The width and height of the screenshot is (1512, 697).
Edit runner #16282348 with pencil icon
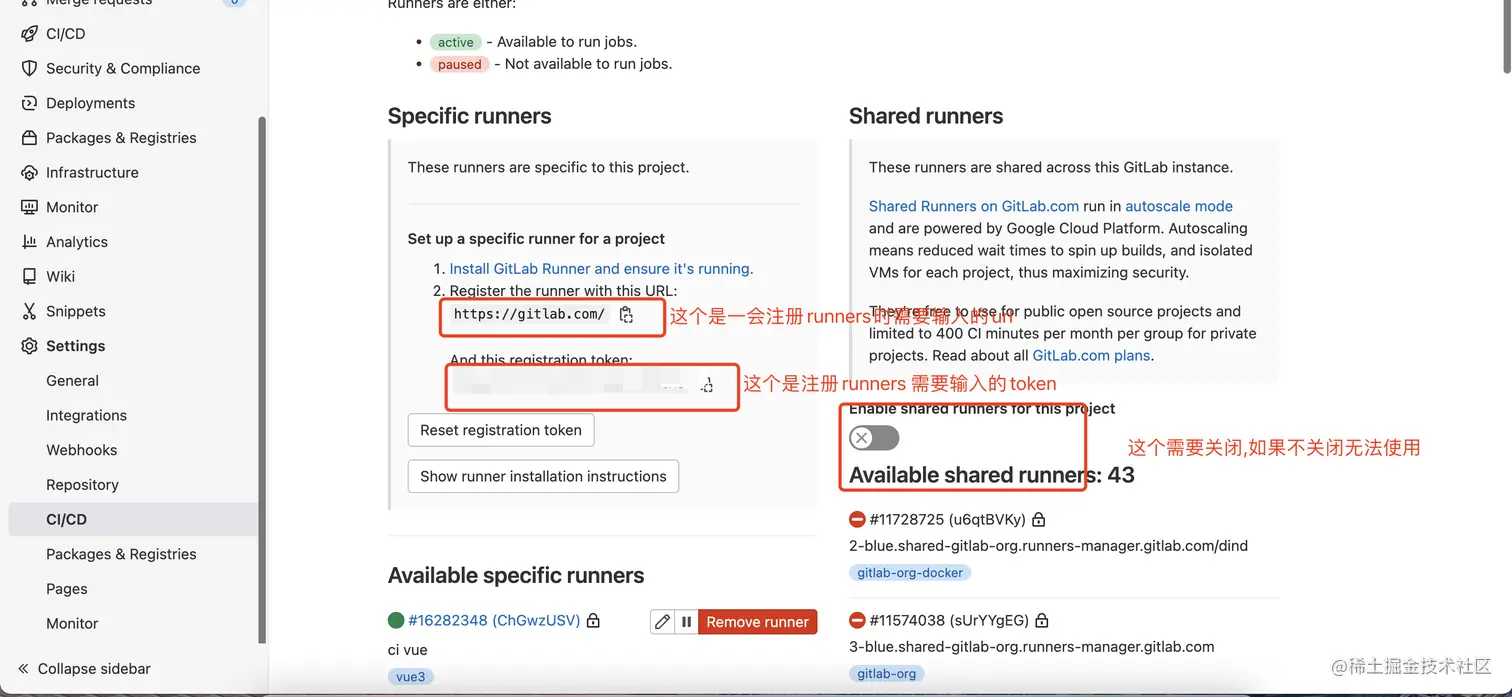coord(662,622)
